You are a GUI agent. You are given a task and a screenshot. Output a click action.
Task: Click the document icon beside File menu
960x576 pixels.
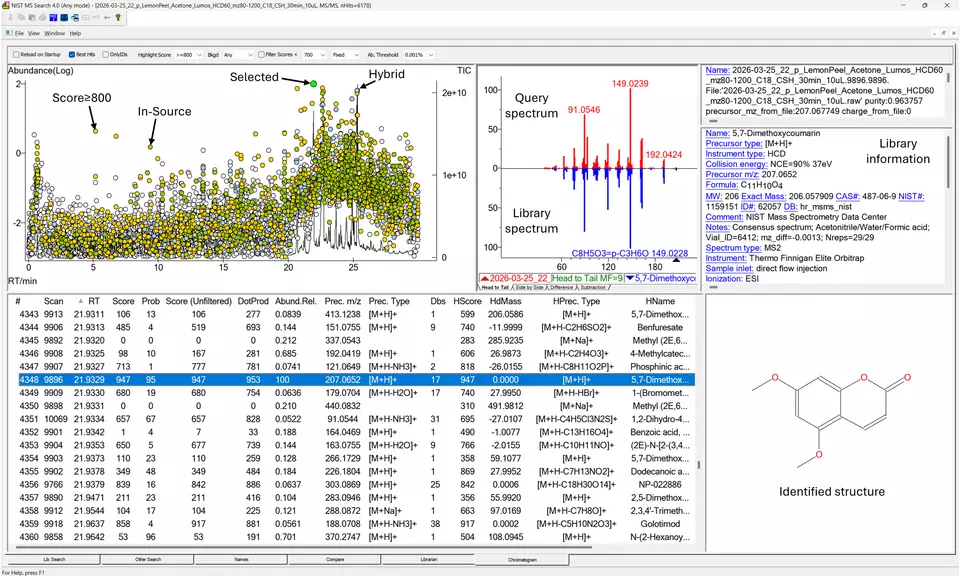(x=9, y=33)
